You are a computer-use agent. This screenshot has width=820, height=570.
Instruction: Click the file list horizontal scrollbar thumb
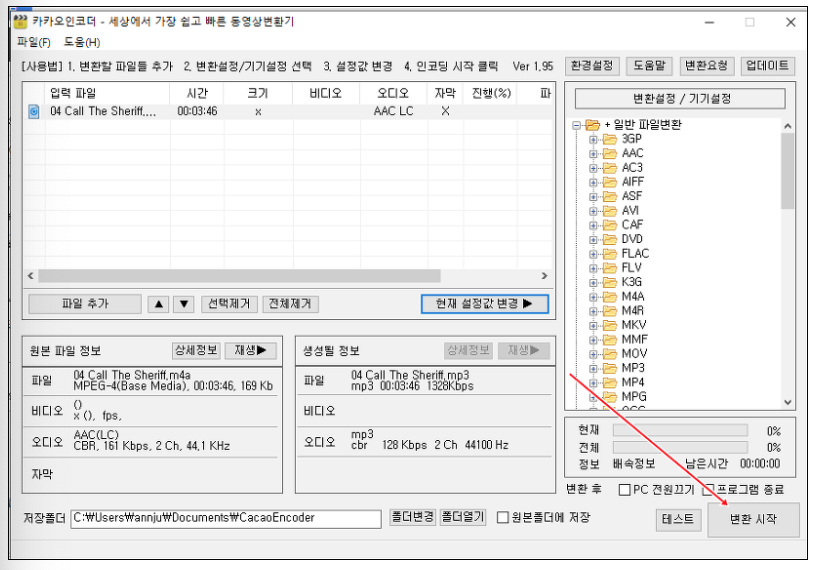point(240,276)
